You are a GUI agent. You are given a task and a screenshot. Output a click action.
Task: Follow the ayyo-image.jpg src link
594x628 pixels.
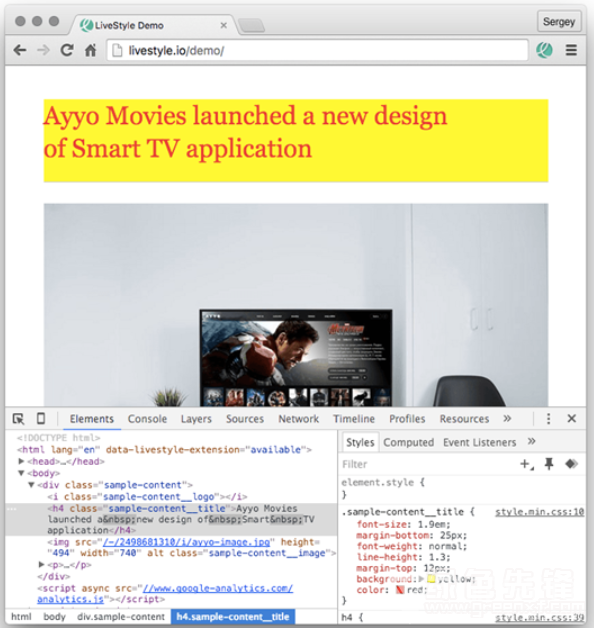click(x=187, y=542)
